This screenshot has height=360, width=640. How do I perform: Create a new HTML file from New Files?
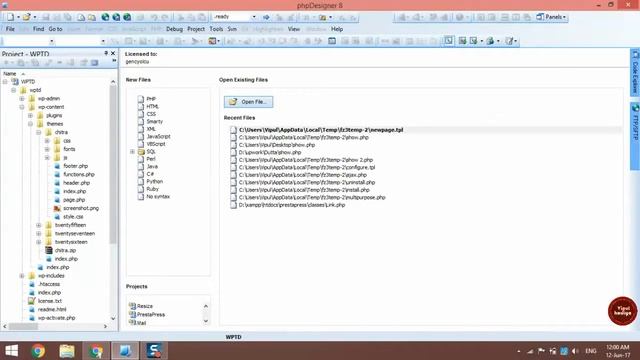point(152,106)
